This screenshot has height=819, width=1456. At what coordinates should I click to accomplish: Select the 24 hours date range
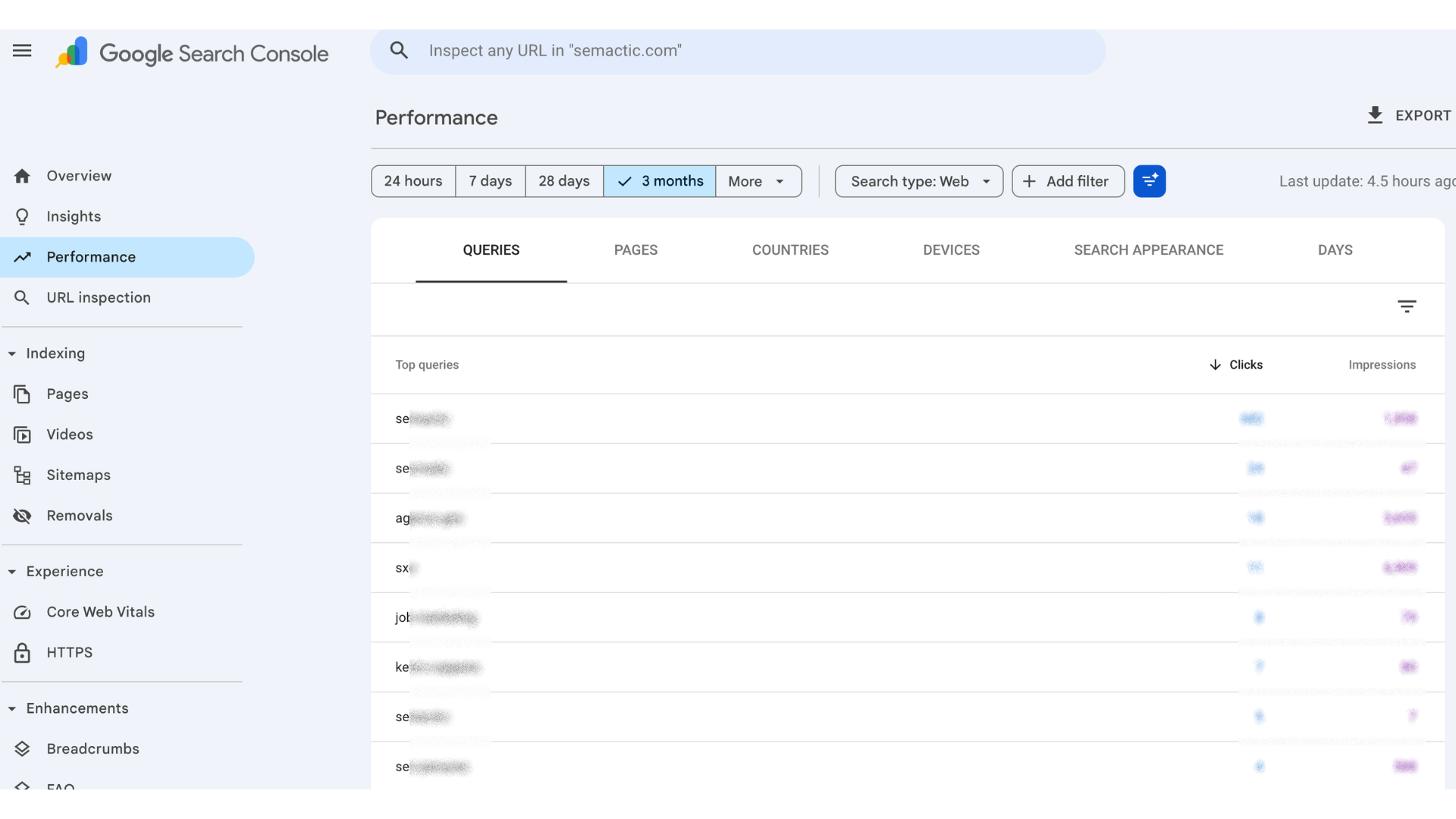[413, 181]
